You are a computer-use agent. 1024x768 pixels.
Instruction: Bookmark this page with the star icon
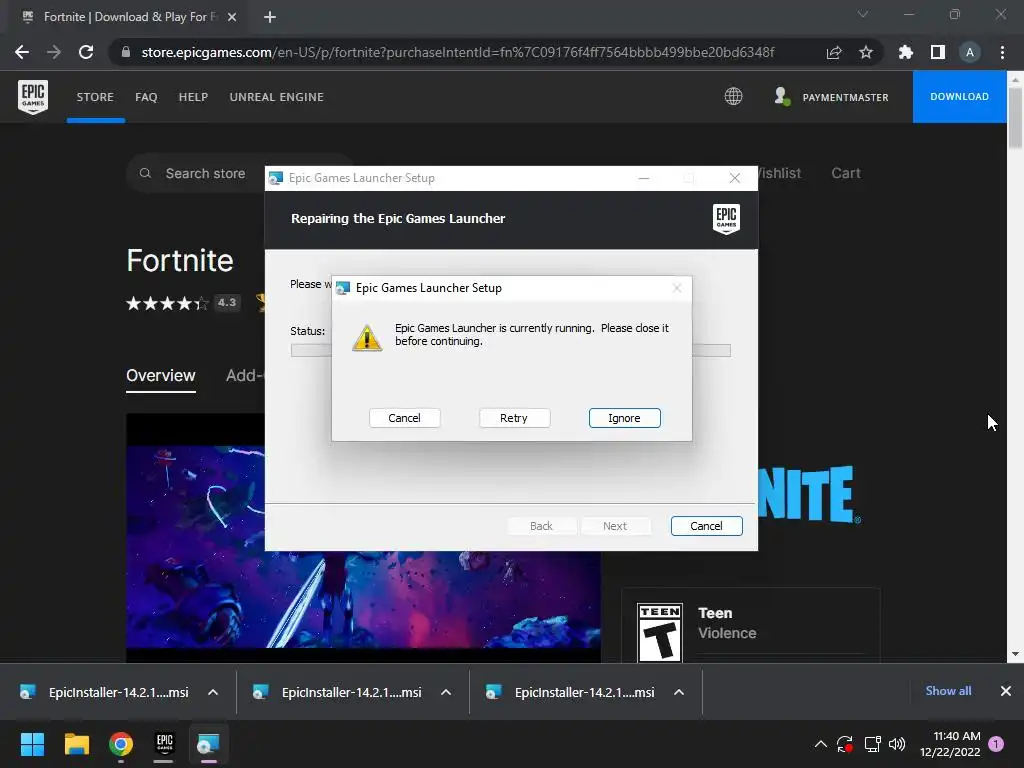pos(866,52)
